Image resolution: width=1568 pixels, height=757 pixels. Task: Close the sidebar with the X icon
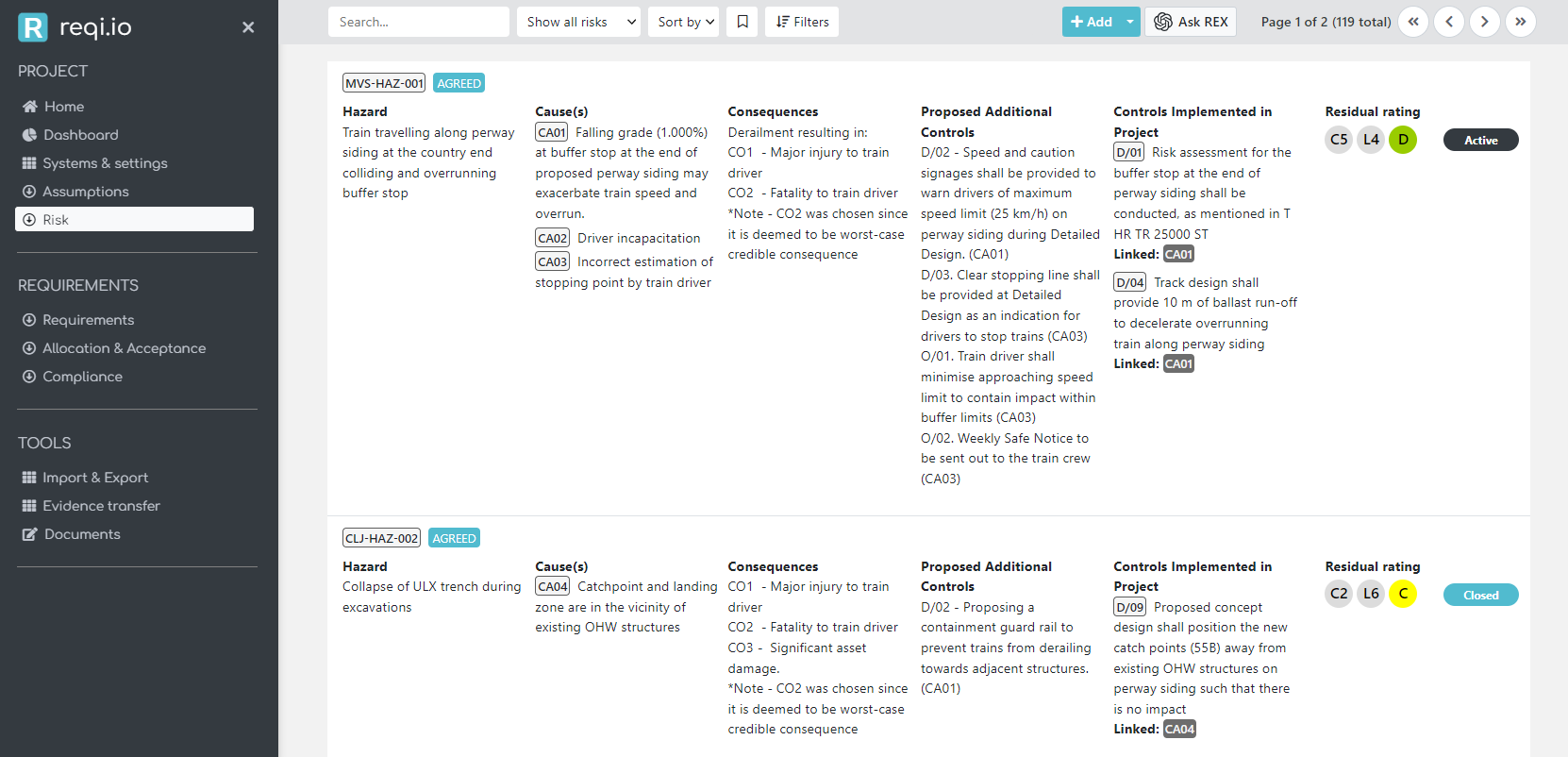point(248,27)
